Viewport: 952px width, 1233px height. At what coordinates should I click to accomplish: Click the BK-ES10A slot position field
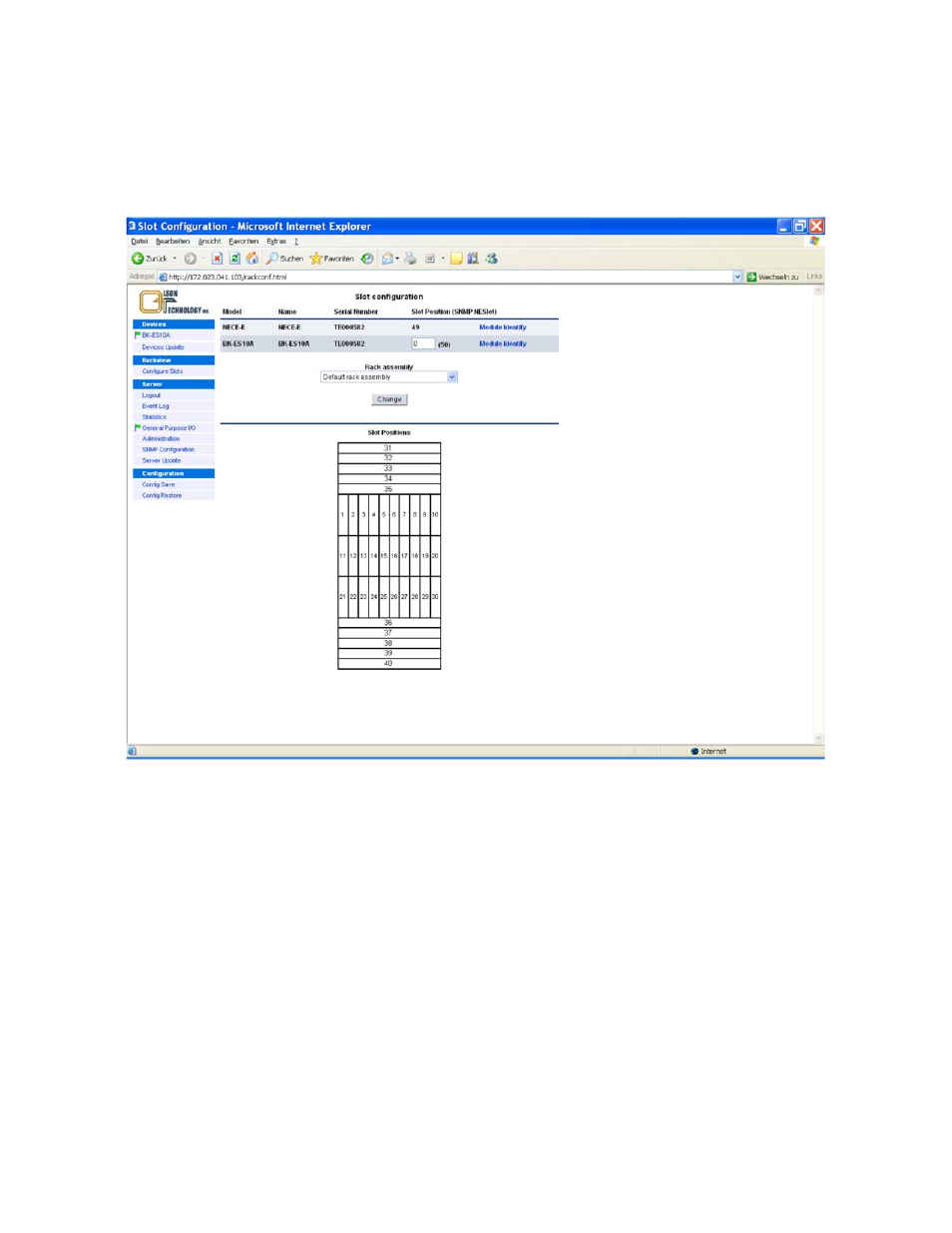coord(423,343)
